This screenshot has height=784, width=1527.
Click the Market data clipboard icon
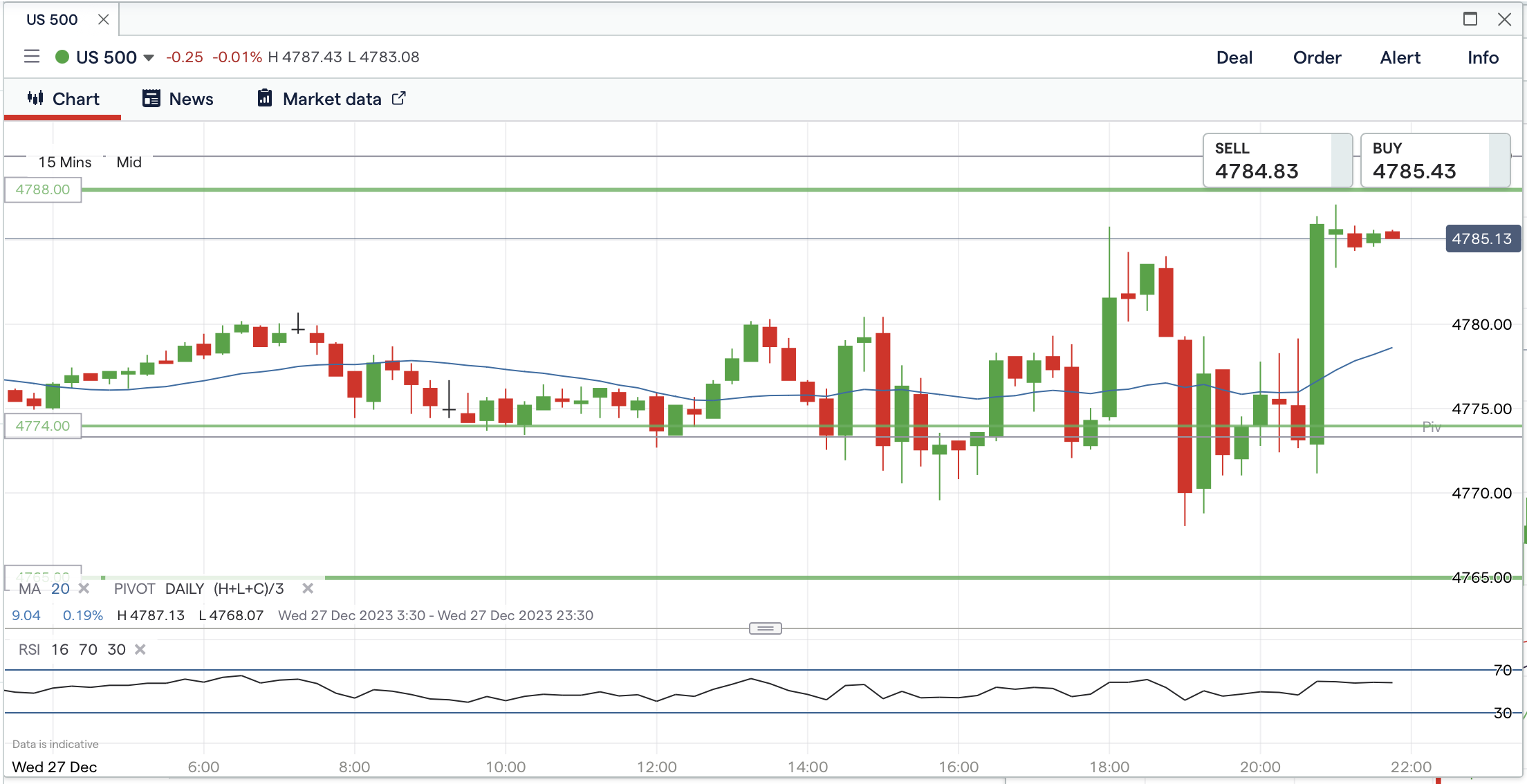[265, 98]
